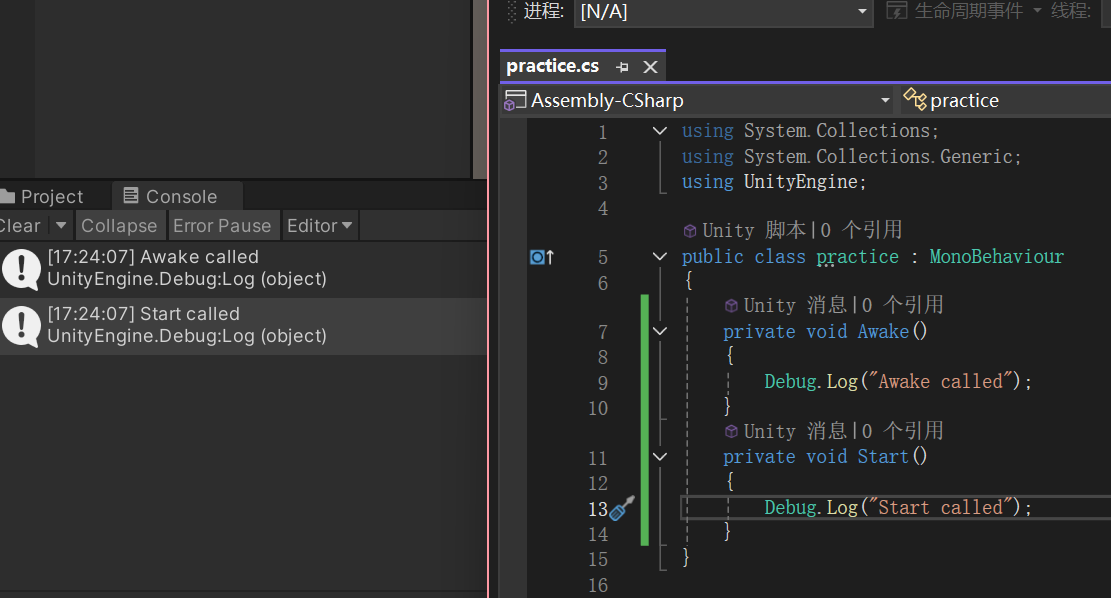Viewport: 1111px width, 598px height.
Task: Click the warning icon on the Awake log entry
Action: [21, 268]
